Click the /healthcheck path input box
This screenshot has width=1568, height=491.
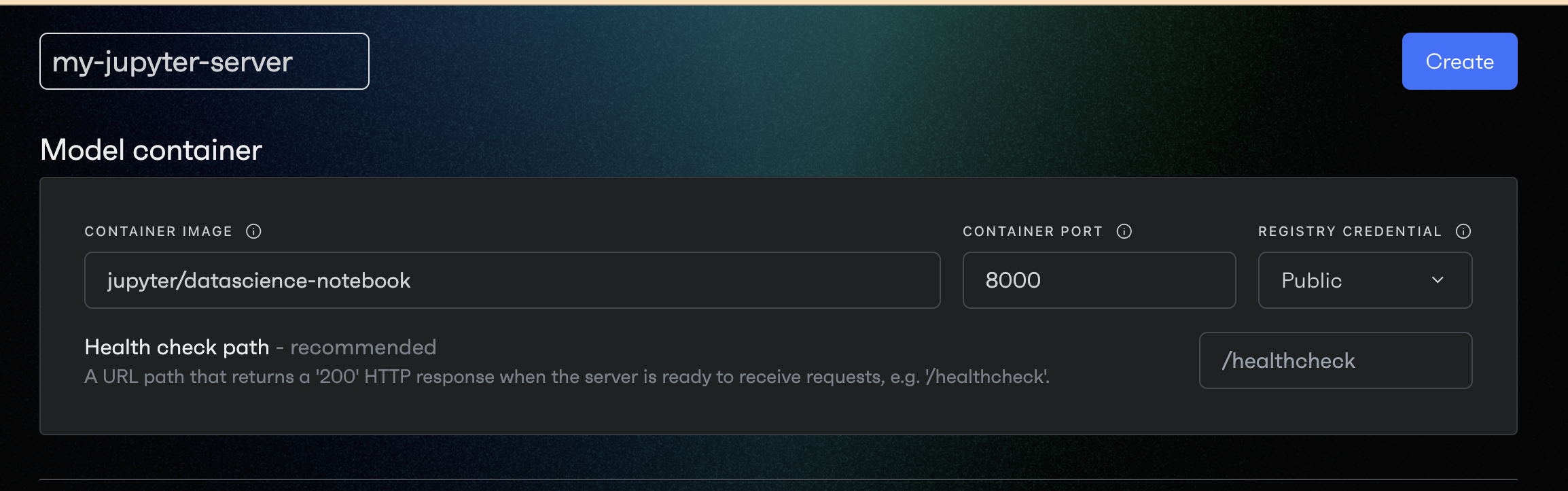(1336, 360)
